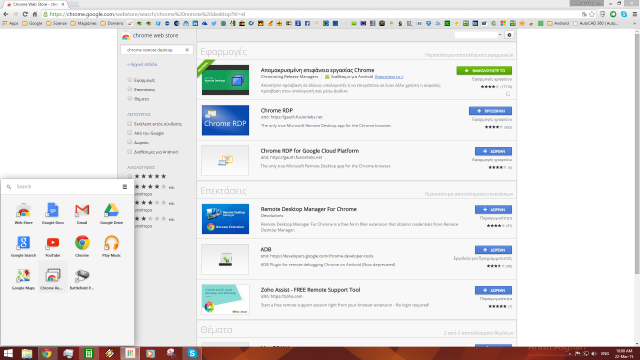Open the LinkedIn bookmark icon
The image size is (640, 360).
coord(195,23)
